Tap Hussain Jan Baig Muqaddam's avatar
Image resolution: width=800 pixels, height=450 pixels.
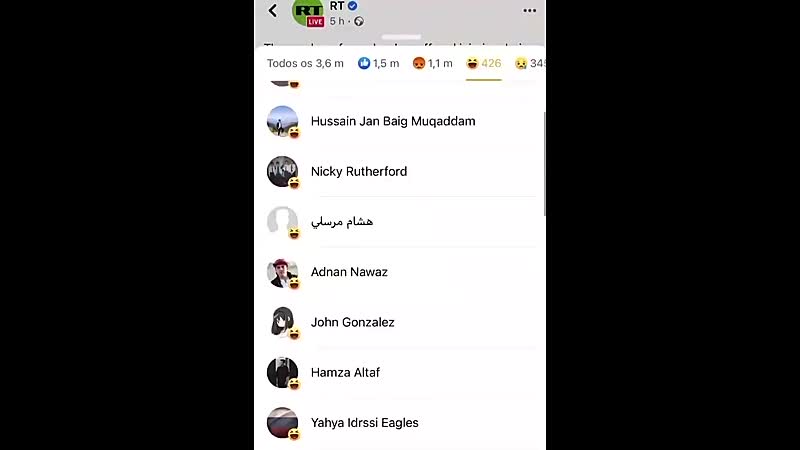pyautogui.click(x=282, y=121)
